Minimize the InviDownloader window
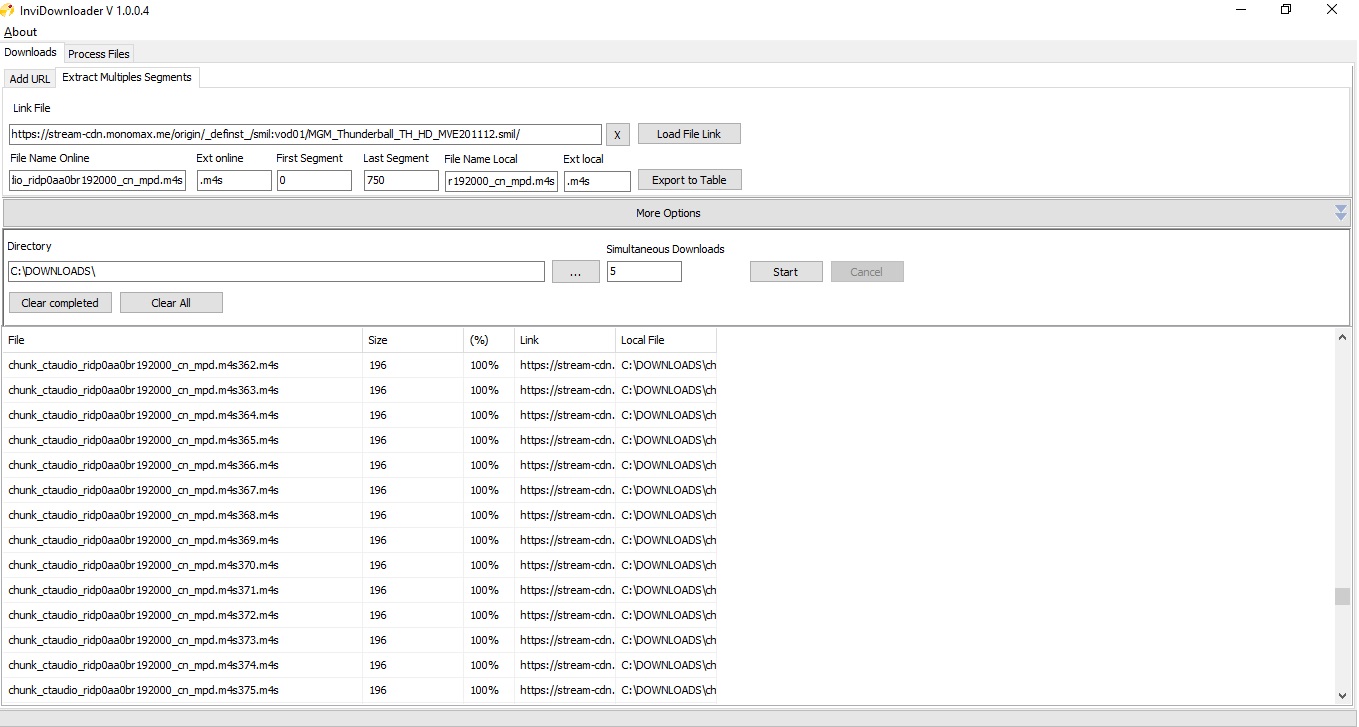Viewport: 1359px width, 727px height. (x=1240, y=10)
